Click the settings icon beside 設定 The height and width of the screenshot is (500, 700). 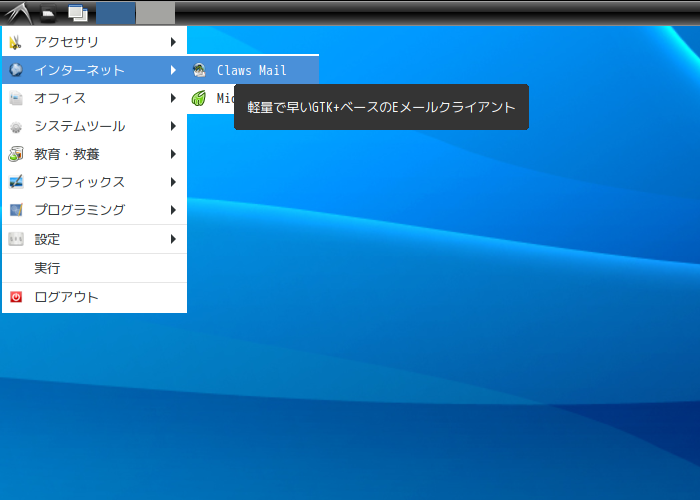[16, 239]
